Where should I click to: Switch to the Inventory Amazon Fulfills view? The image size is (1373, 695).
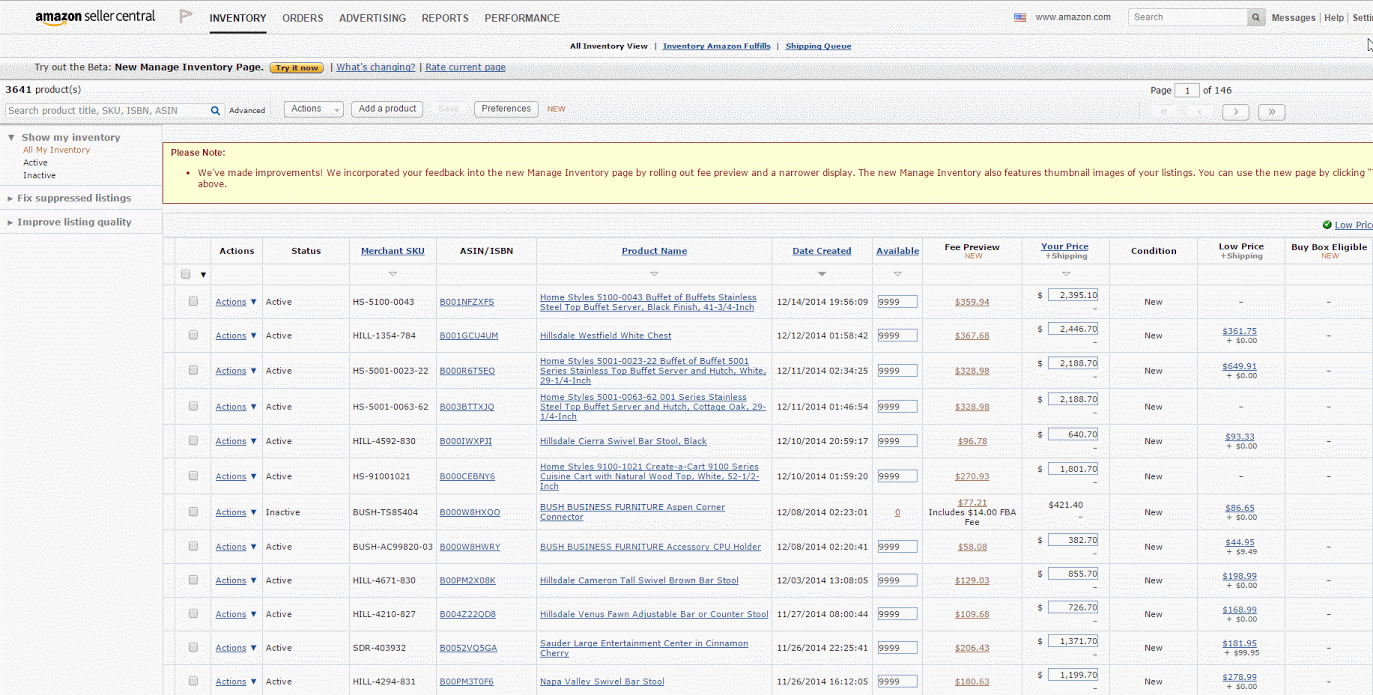tap(716, 46)
